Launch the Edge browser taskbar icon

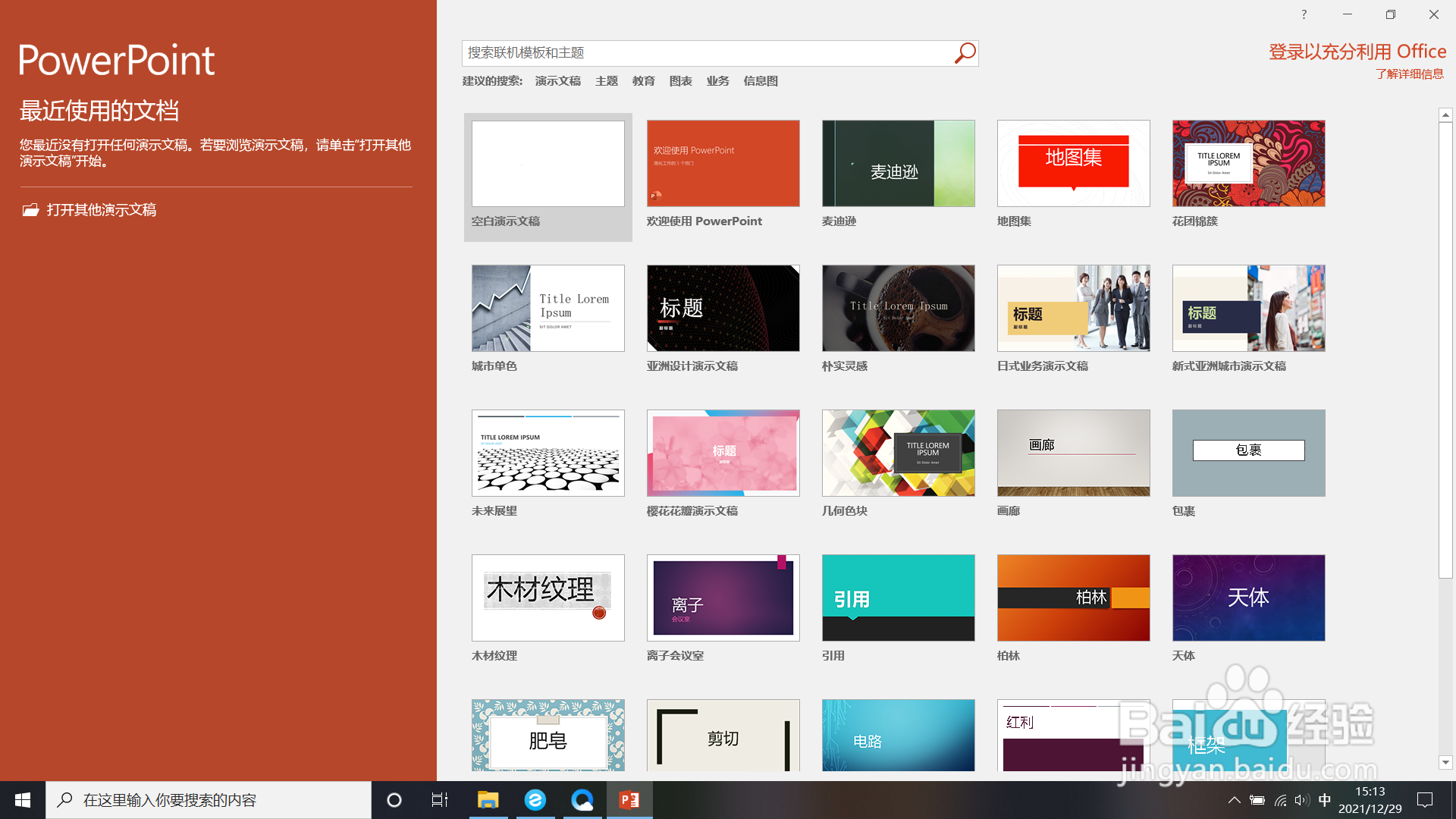coord(535,800)
